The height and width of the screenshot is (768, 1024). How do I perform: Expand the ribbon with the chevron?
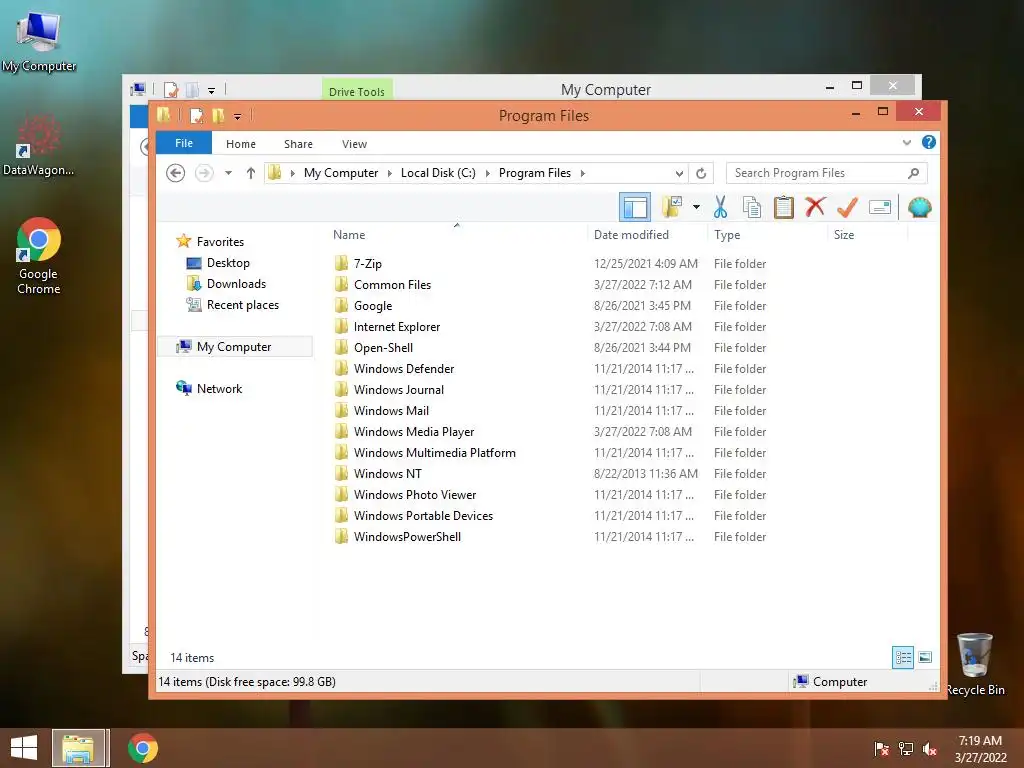coord(906,142)
